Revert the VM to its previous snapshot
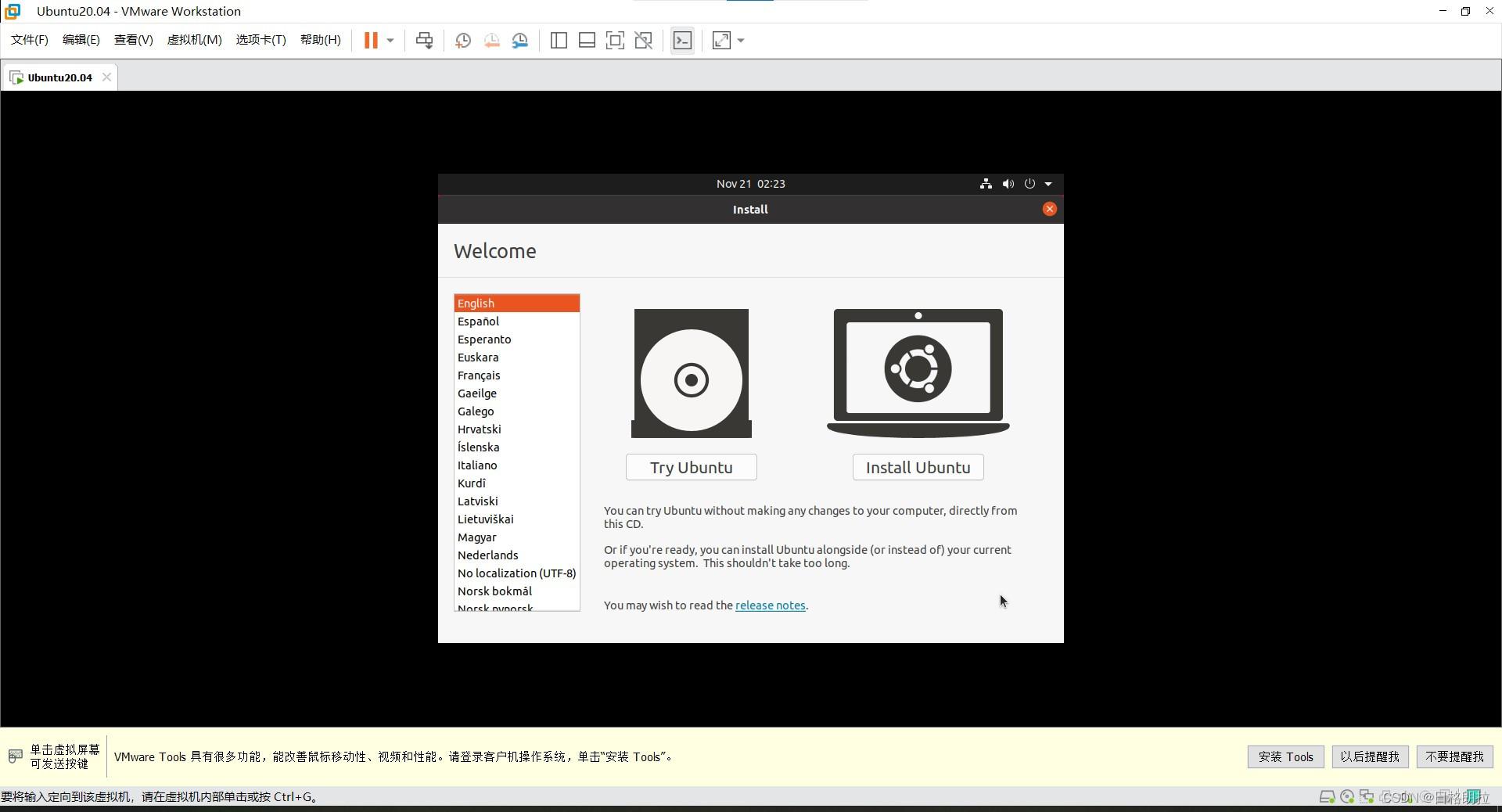Screen dimensions: 1502x812 (x=492, y=41)
